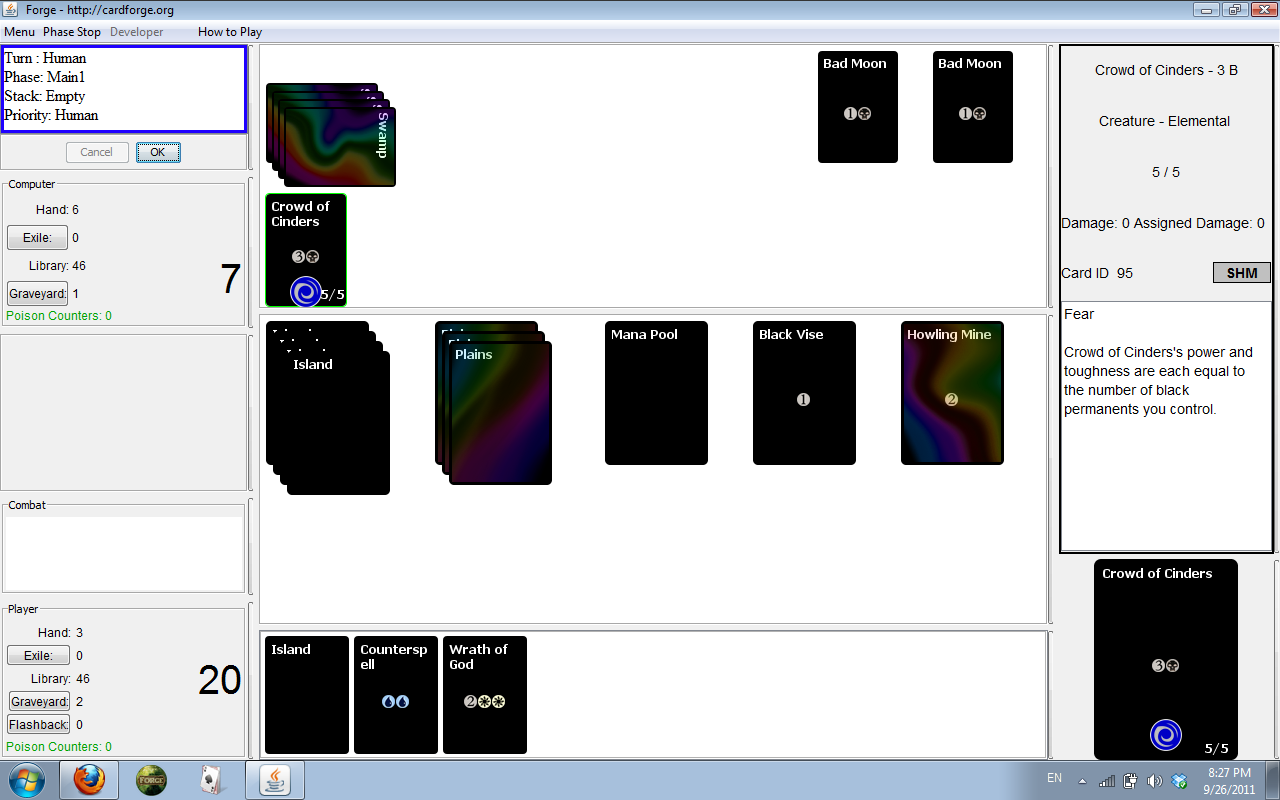
Task: Open the Windows Start menu
Action: [26, 780]
